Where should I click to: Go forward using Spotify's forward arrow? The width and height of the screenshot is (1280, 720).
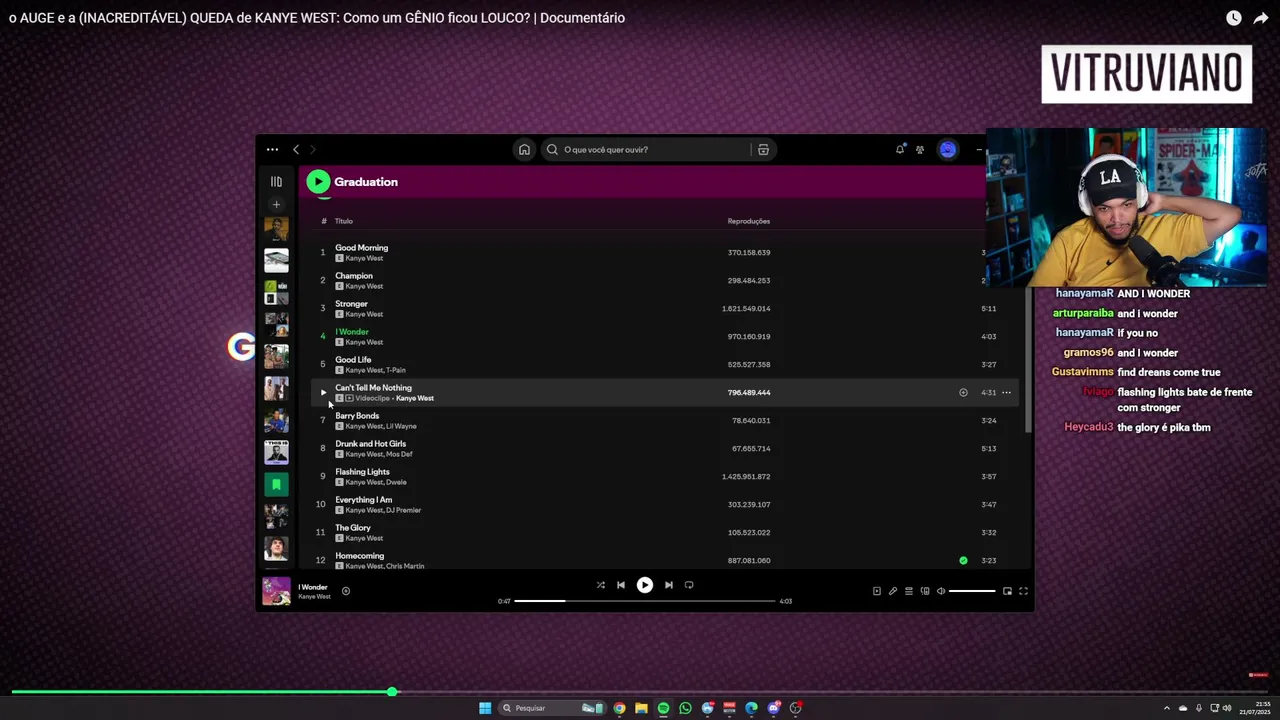312,150
